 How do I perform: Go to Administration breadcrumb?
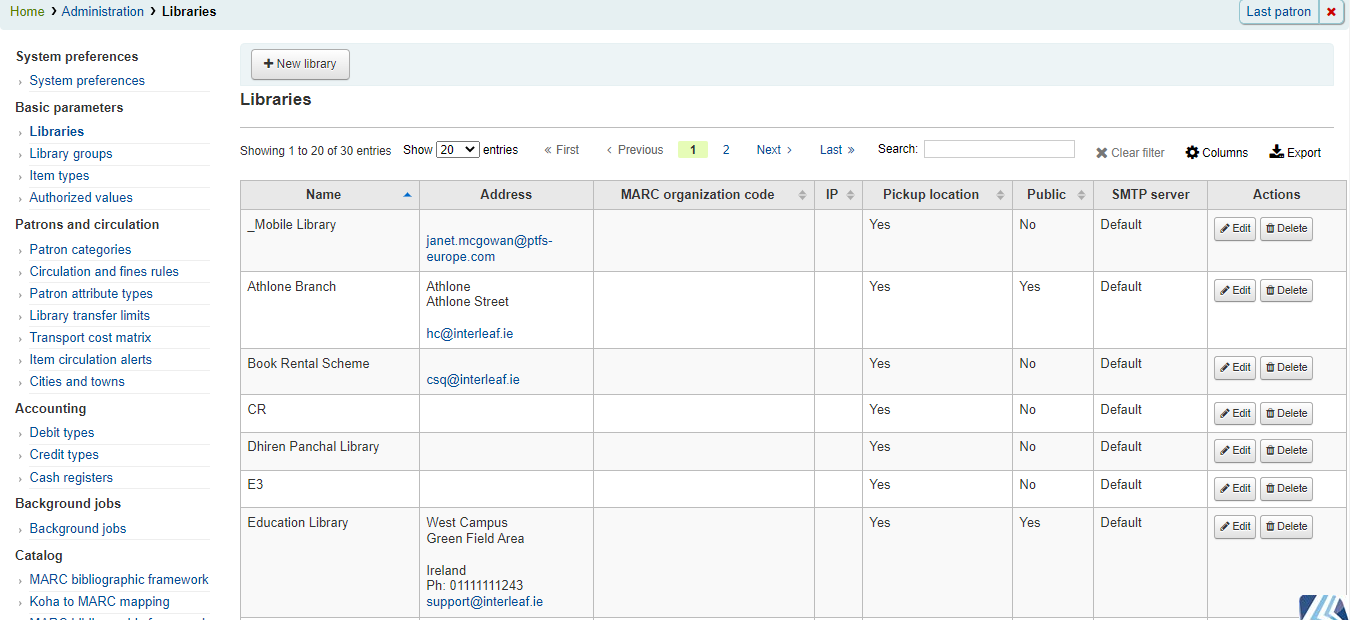pos(103,12)
